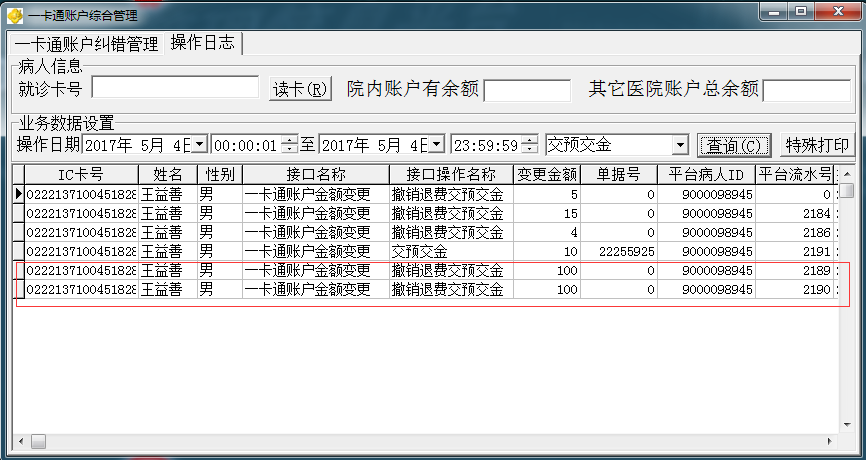Viewport: 866px width, 460px height.
Task: Open the start date dropdown calendar
Action: click(200, 145)
